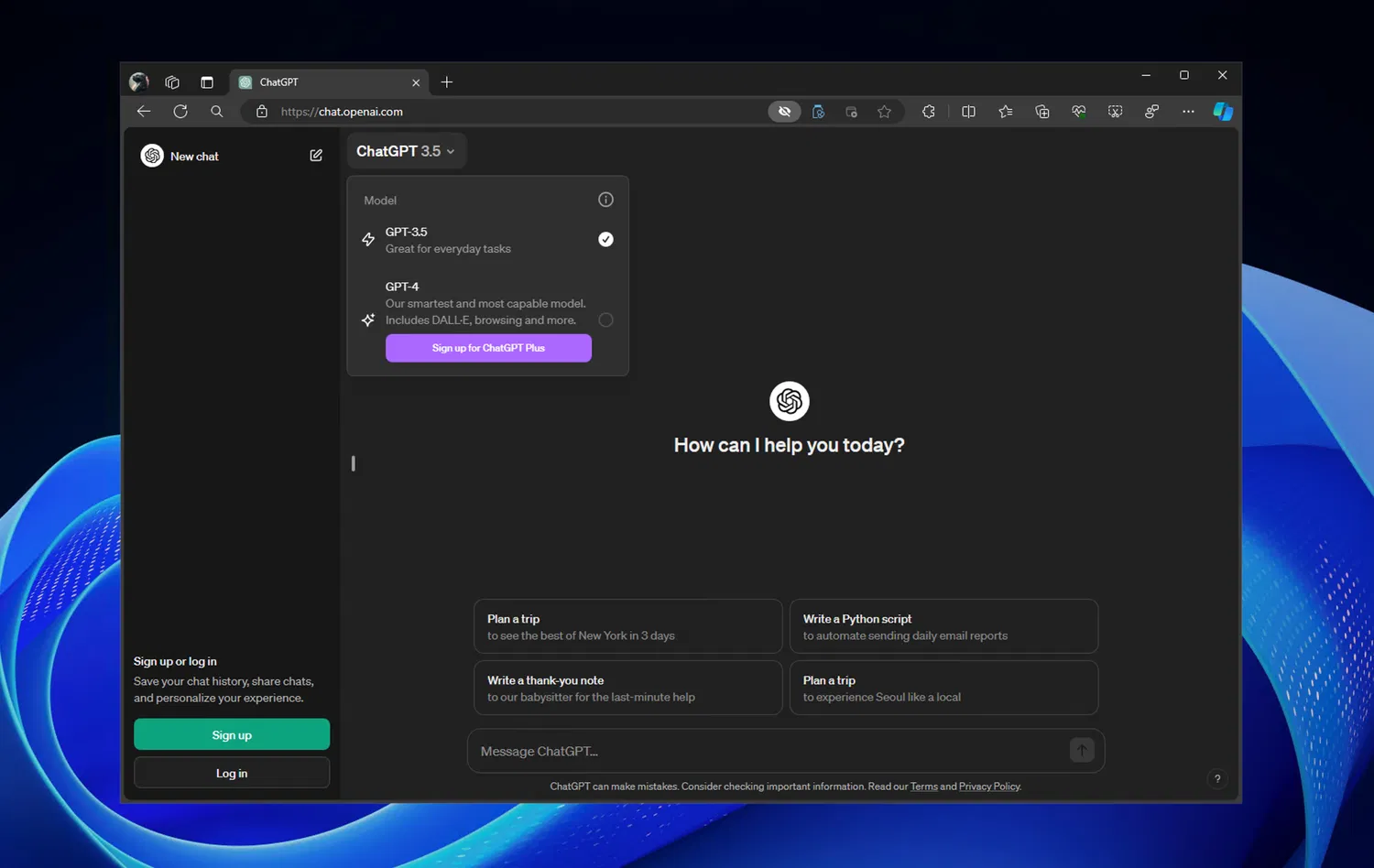Refresh the current page
Image resolution: width=1374 pixels, height=868 pixels.
(180, 112)
